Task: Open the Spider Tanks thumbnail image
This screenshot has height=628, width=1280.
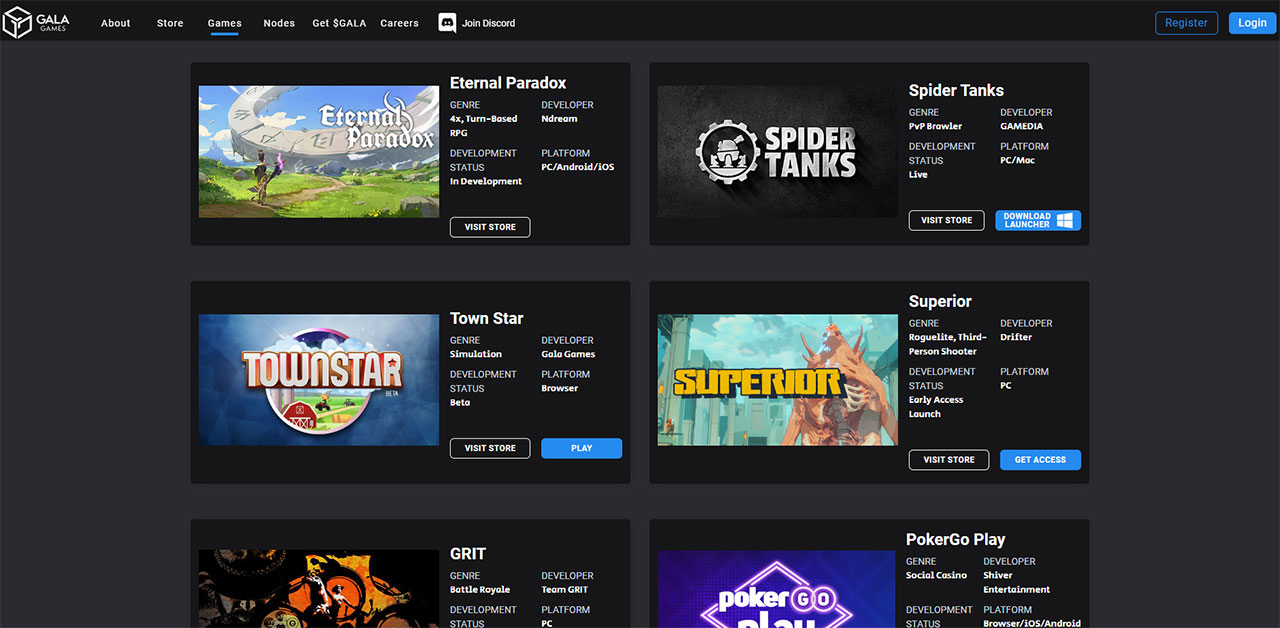Action: 777,151
